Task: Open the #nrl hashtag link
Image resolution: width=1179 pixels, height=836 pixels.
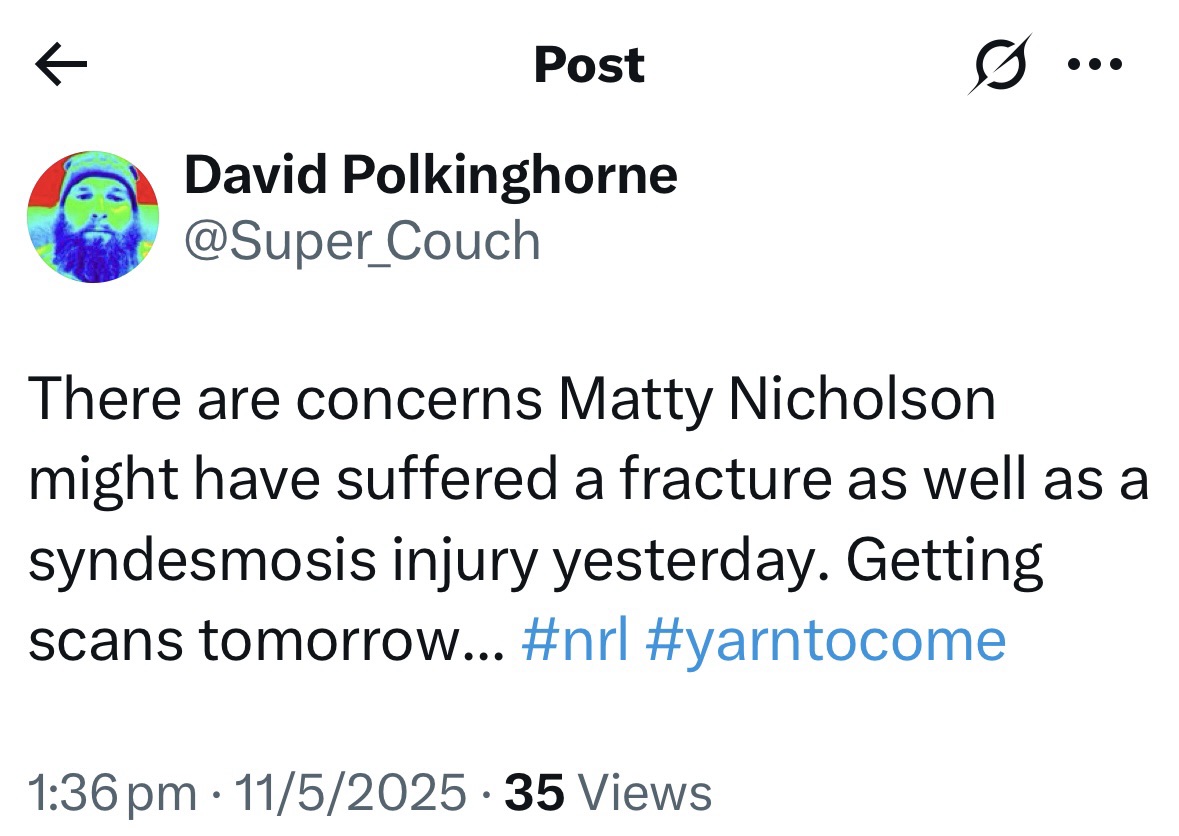Action: (x=576, y=638)
